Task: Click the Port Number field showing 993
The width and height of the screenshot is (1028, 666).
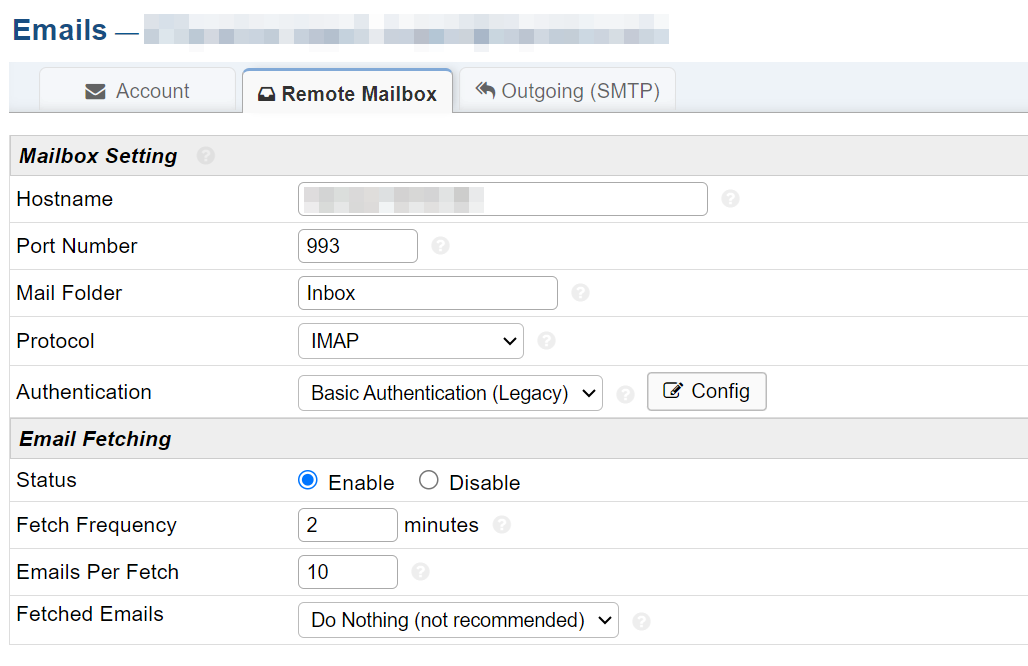Action: point(357,246)
